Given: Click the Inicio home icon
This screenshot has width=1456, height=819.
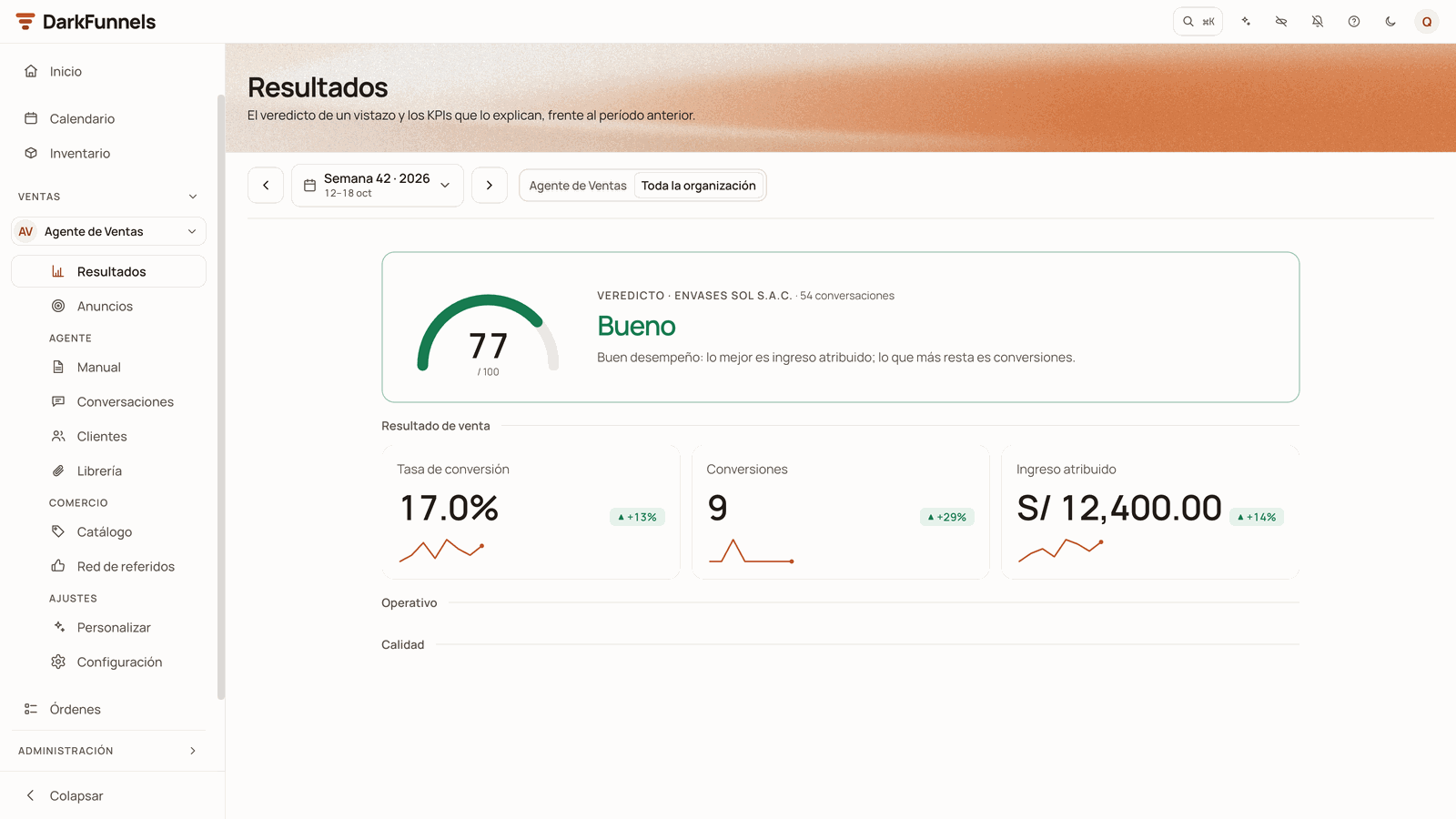Looking at the screenshot, I should pos(31,71).
